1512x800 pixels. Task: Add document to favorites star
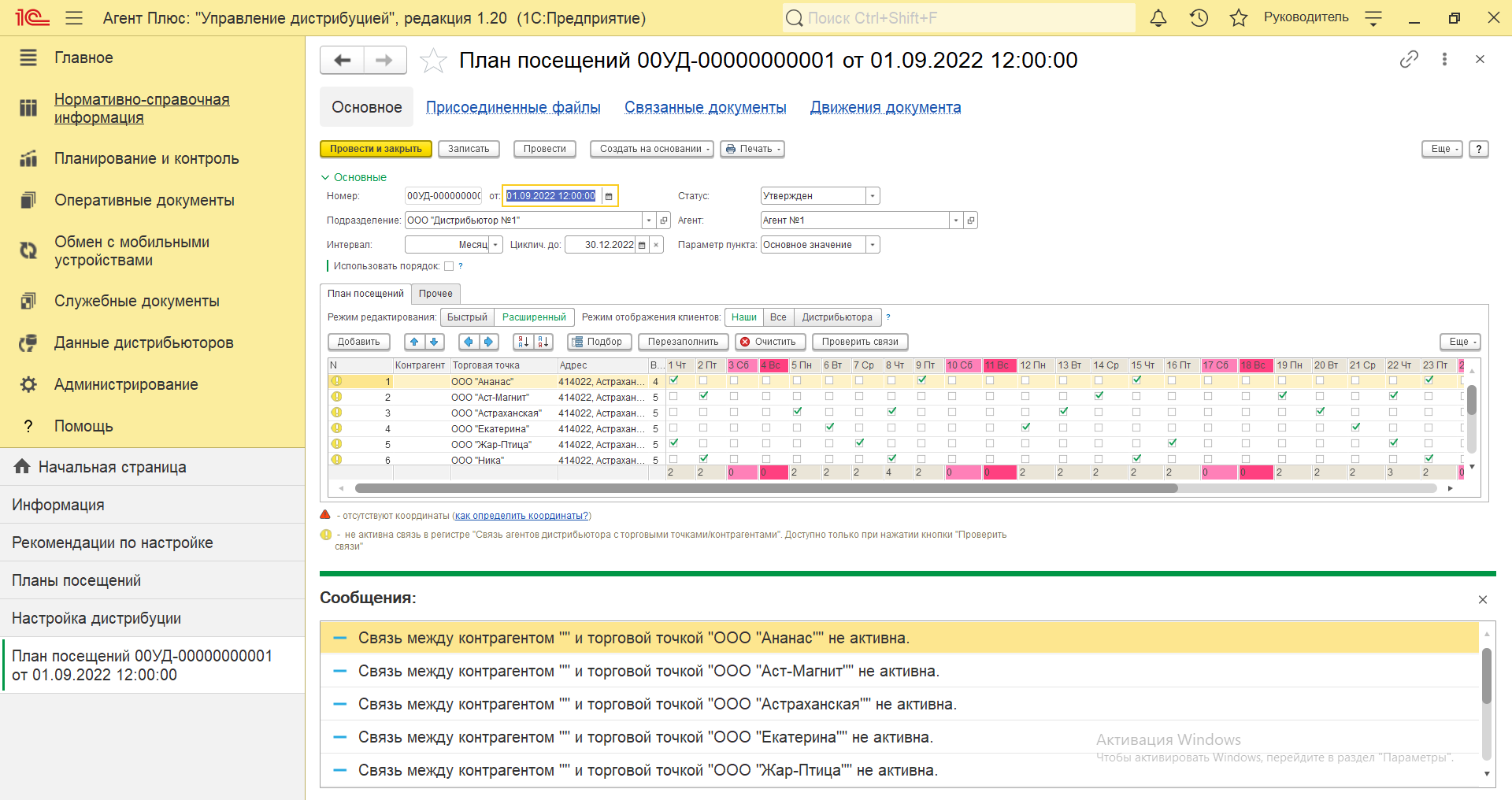[433, 60]
